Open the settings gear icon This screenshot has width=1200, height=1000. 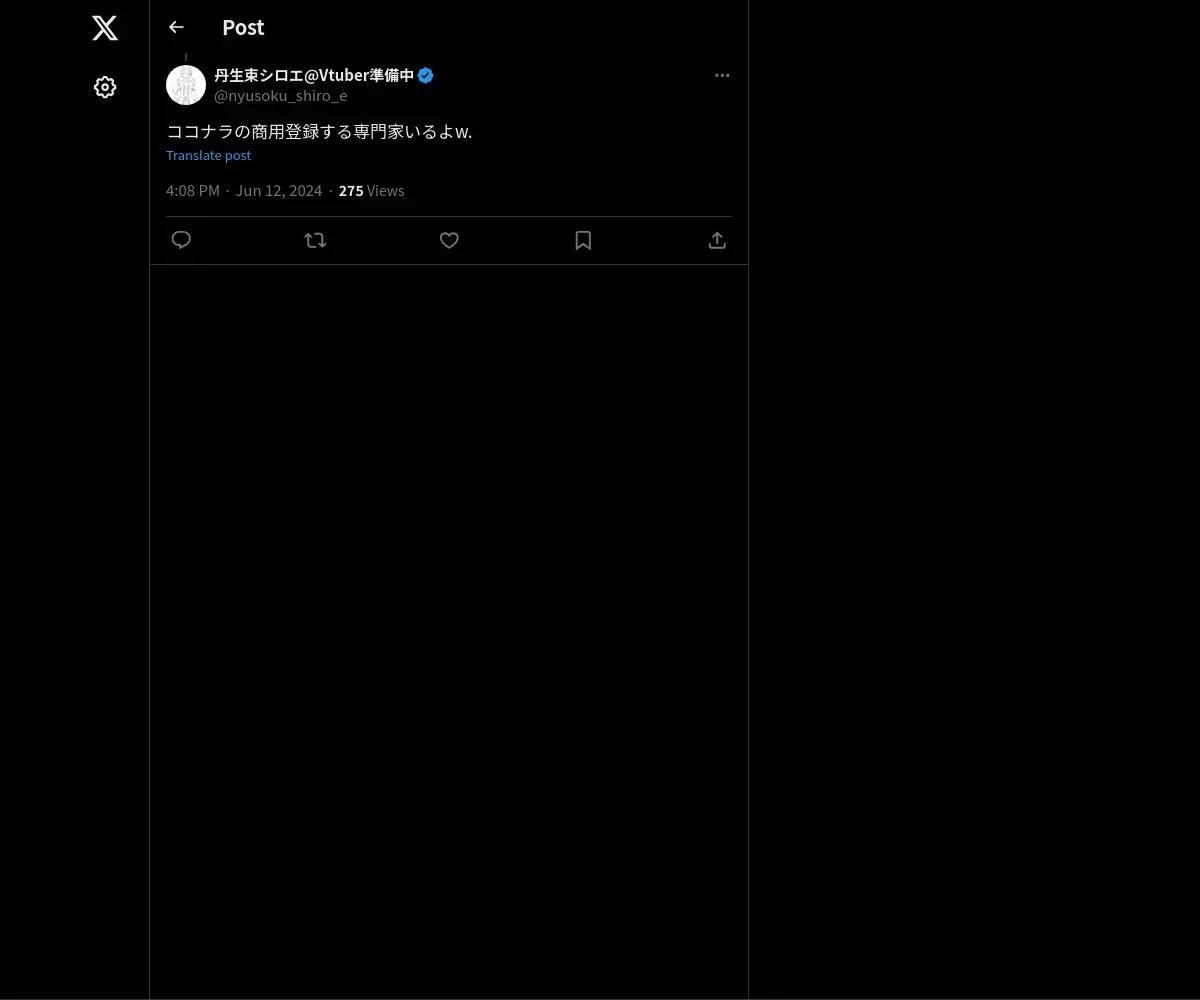[x=105, y=88]
